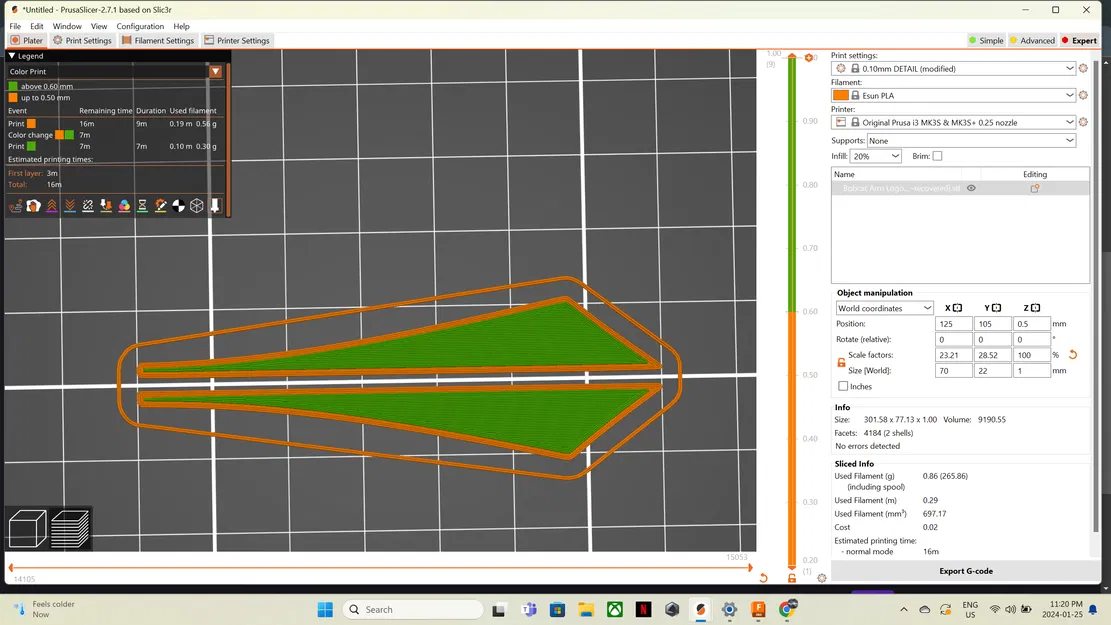
Task: Open the Edit menu
Action: pos(37,26)
